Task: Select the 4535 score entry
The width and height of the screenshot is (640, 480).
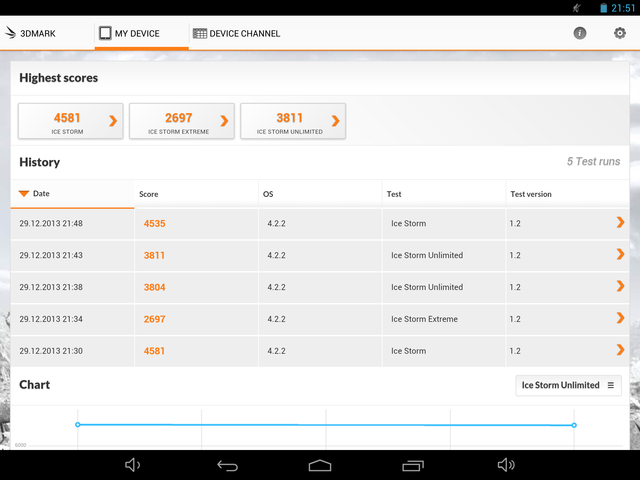Action: (x=154, y=224)
